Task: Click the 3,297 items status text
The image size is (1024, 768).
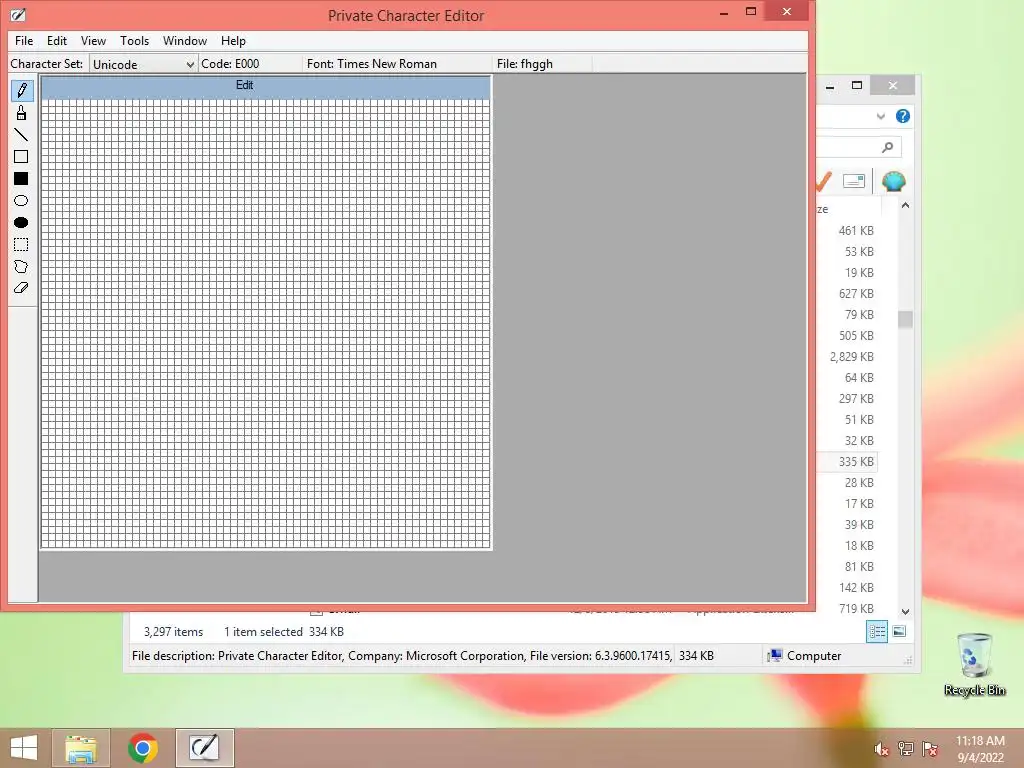Action: click(173, 632)
